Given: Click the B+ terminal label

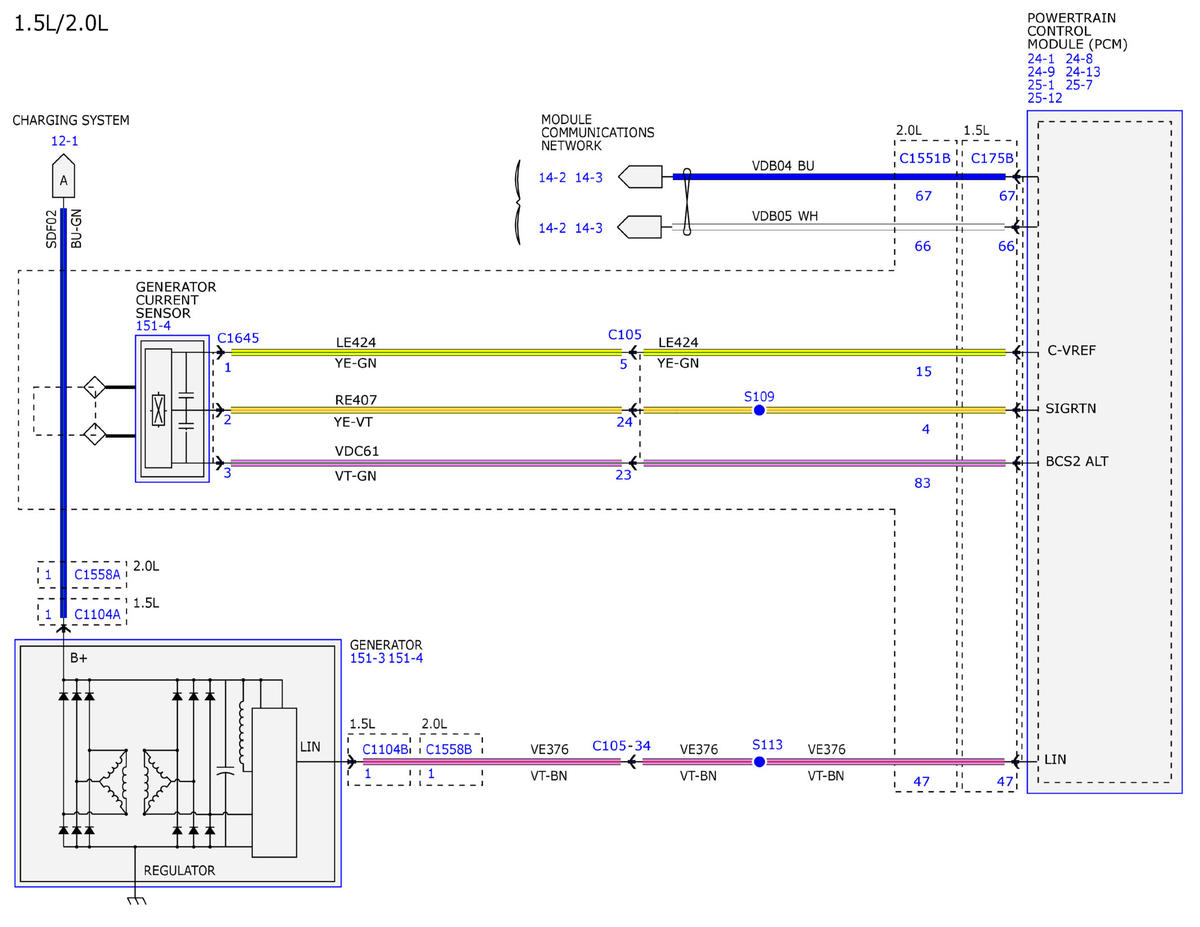Looking at the screenshot, I should click(x=79, y=659).
